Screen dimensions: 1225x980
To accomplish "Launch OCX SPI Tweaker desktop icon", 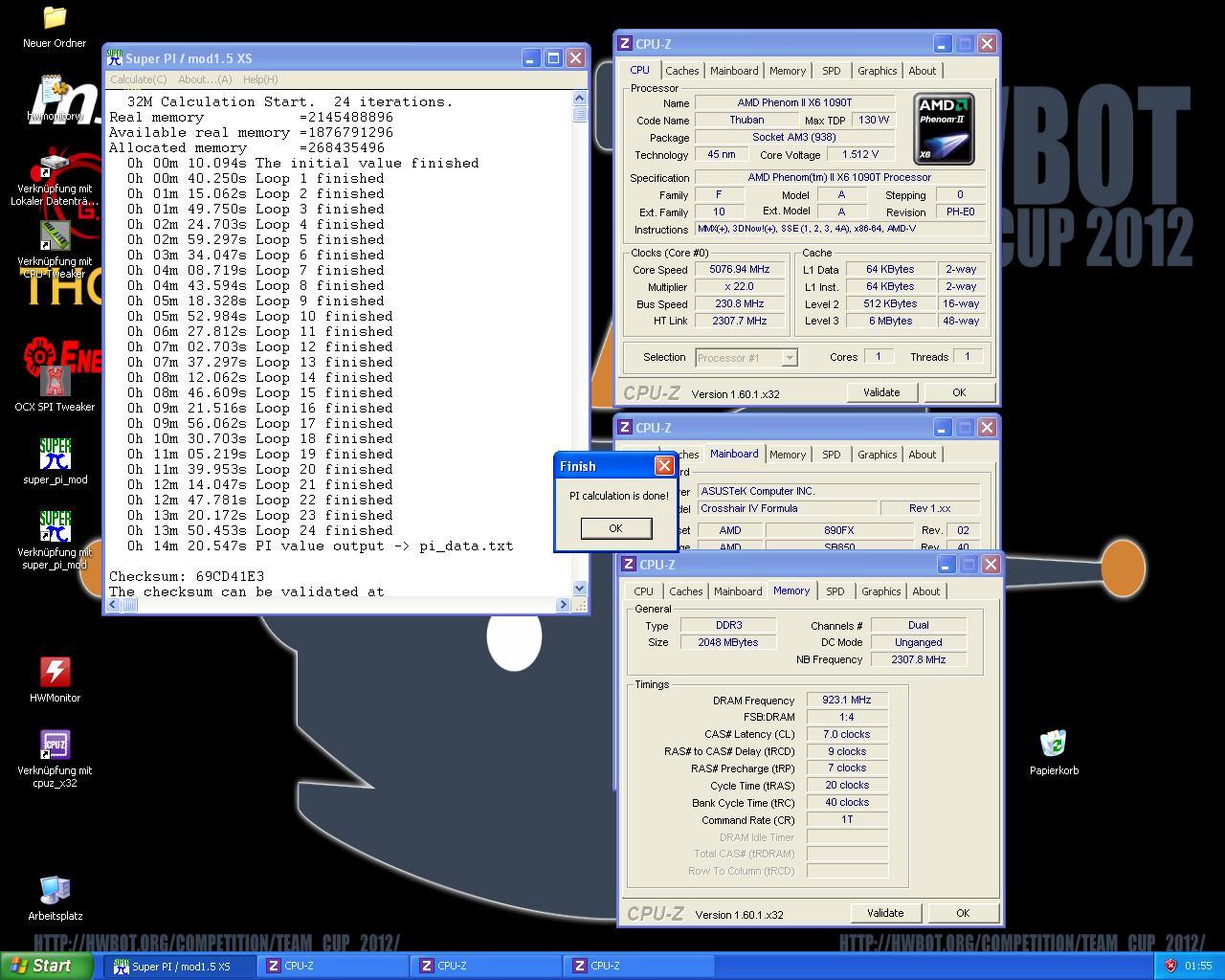I will pyautogui.click(x=55, y=381).
